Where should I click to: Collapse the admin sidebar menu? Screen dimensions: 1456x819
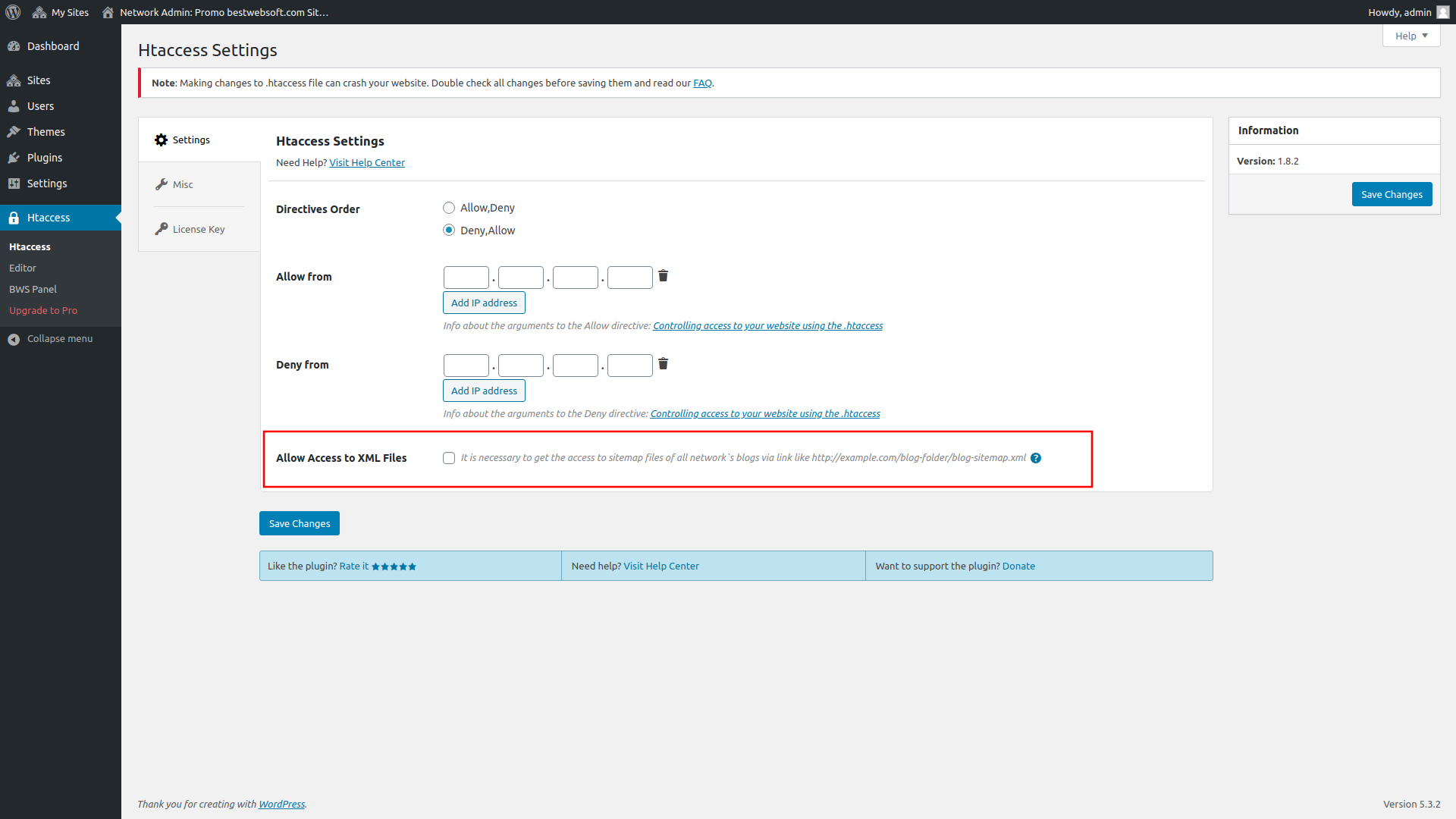point(59,339)
